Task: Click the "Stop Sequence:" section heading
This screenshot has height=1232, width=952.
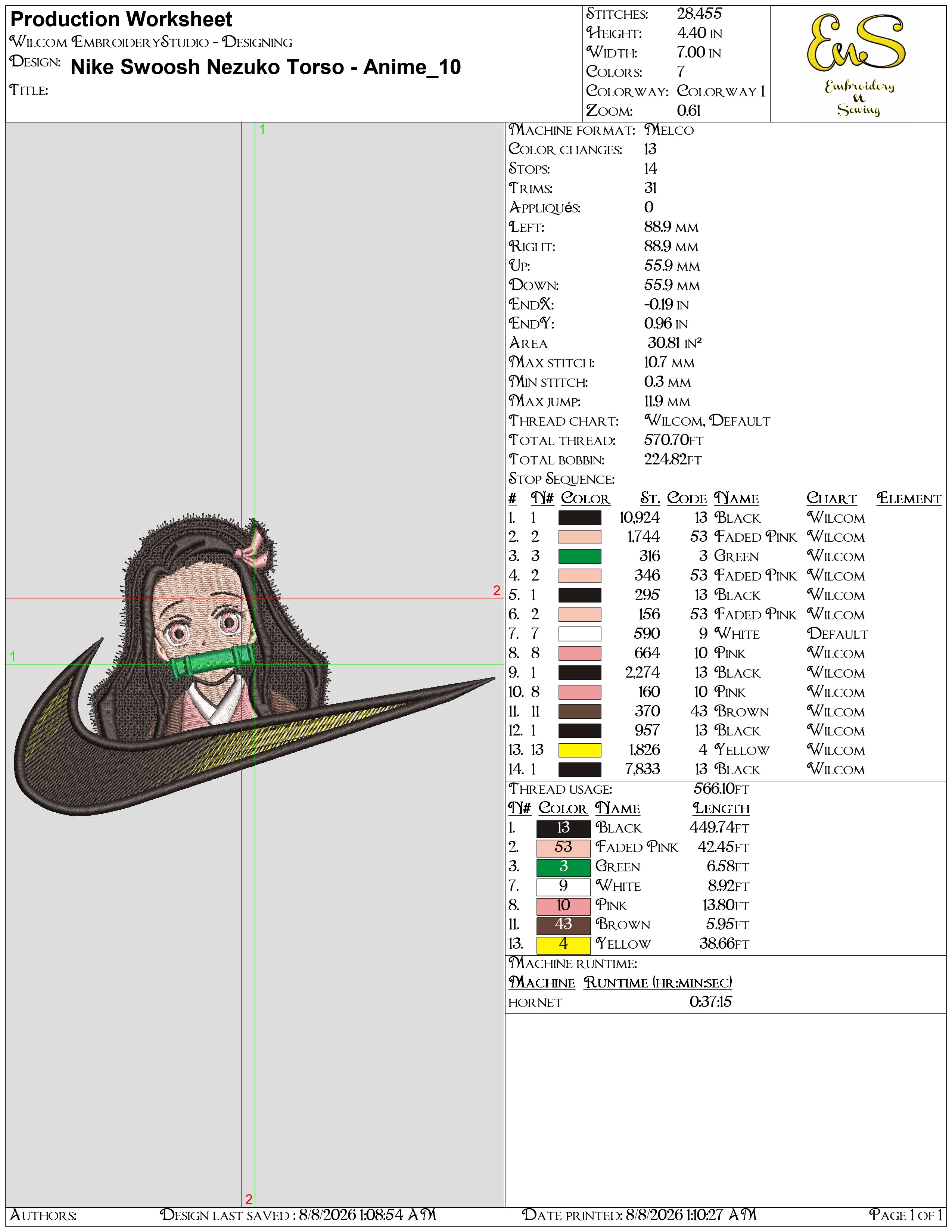Action: pos(562,479)
